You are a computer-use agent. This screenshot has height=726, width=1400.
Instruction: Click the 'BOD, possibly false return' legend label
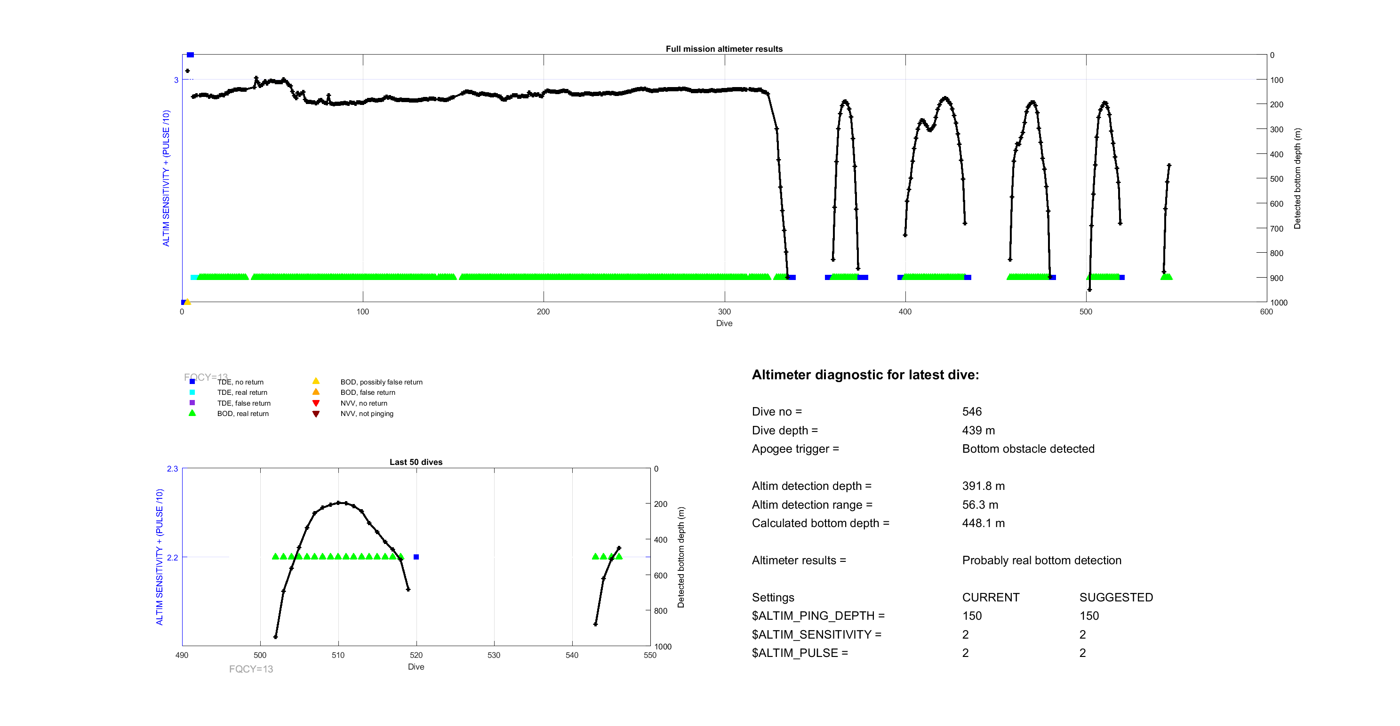[381, 382]
